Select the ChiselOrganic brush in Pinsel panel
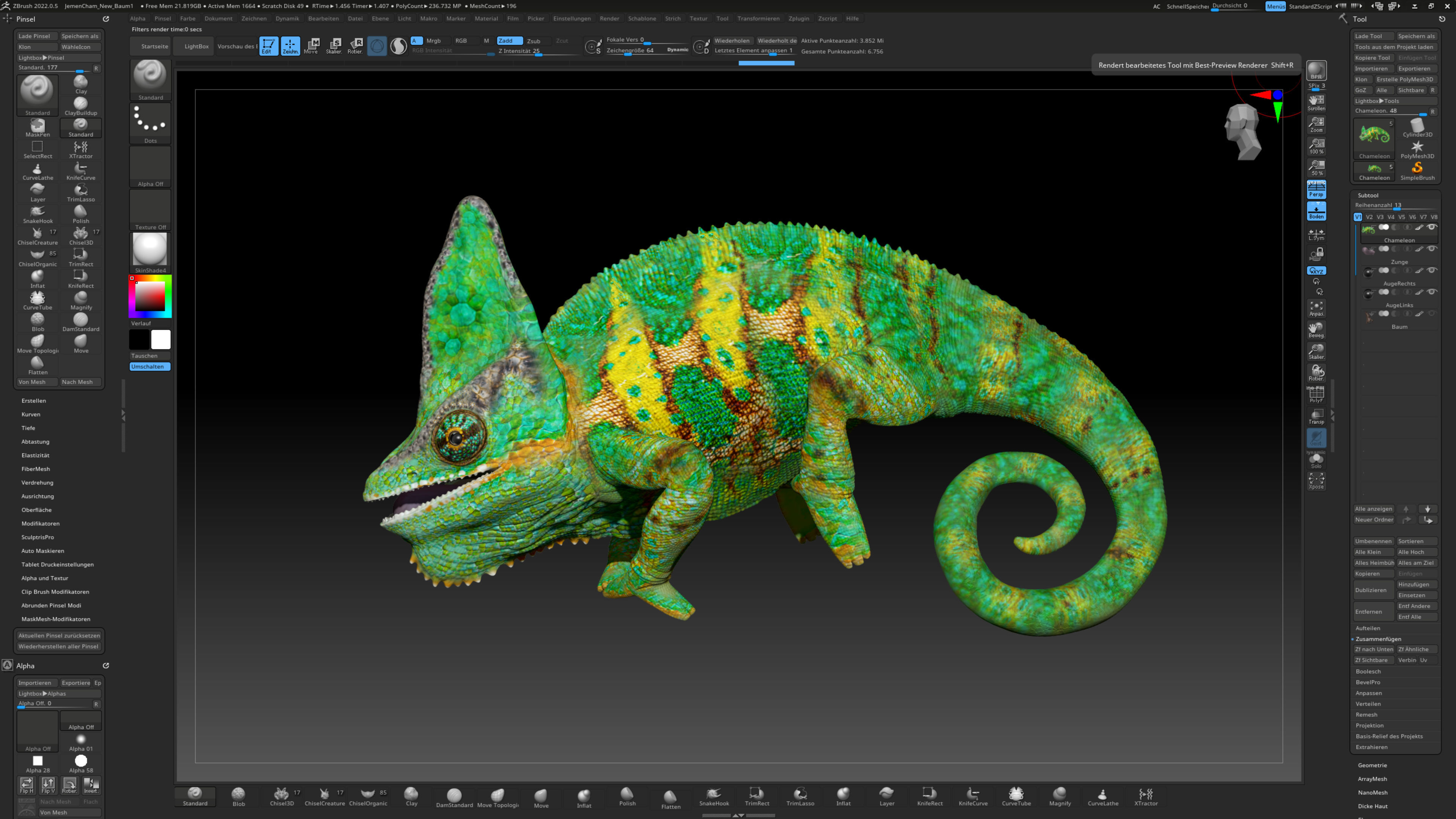 pyautogui.click(x=37, y=258)
